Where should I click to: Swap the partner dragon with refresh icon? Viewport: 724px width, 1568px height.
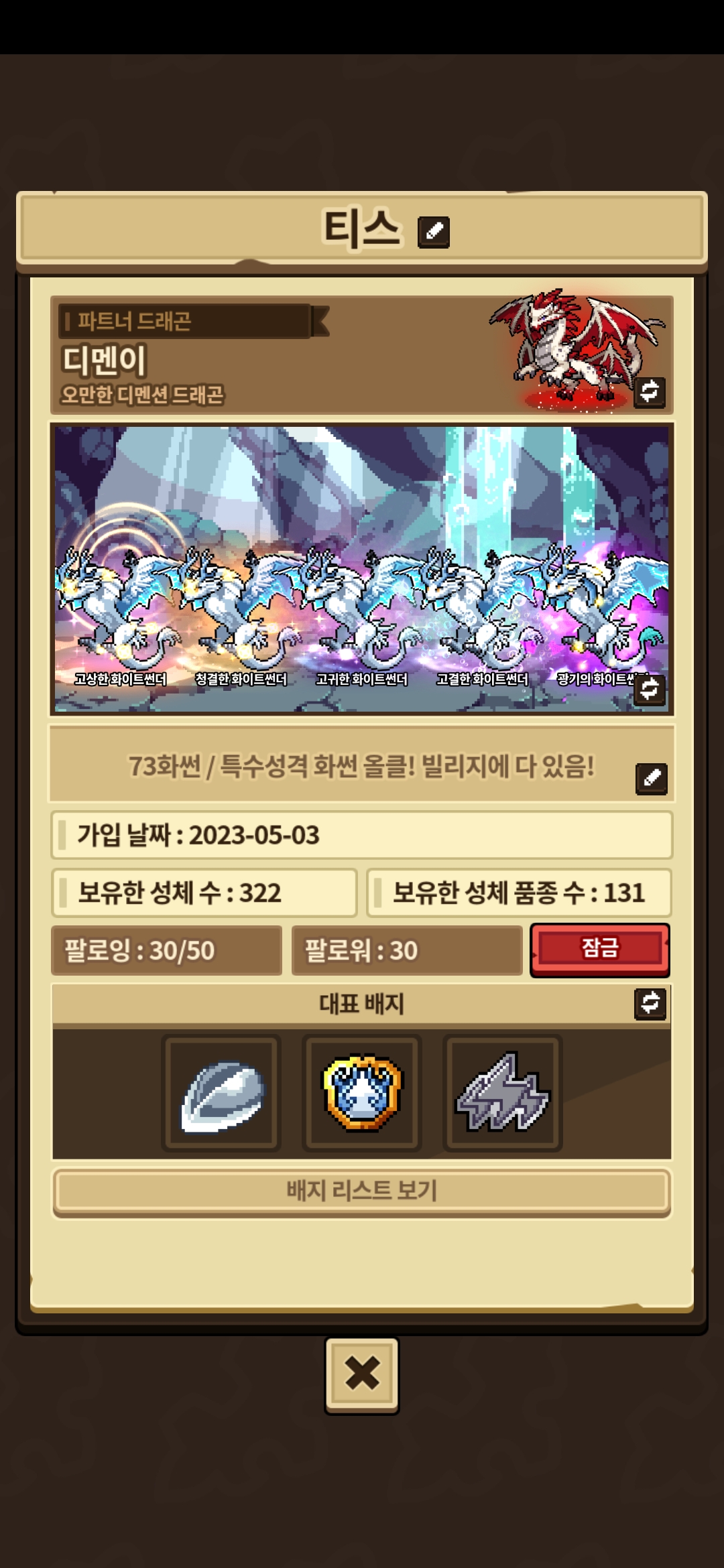point(650,392)
